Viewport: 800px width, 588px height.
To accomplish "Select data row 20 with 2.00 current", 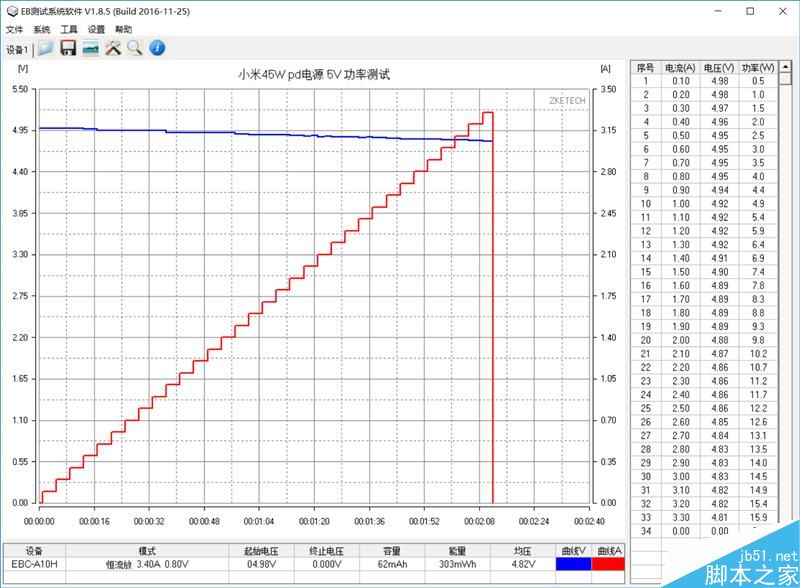I will pos(705,340).
